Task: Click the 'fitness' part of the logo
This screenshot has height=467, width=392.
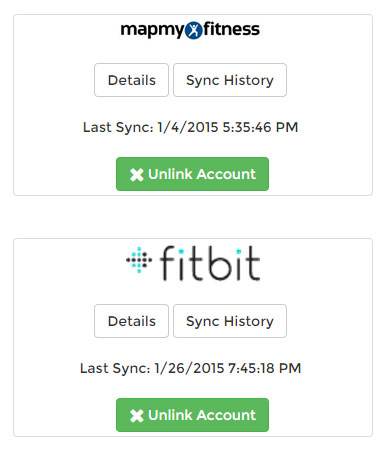Action: (x=231, y=29)
